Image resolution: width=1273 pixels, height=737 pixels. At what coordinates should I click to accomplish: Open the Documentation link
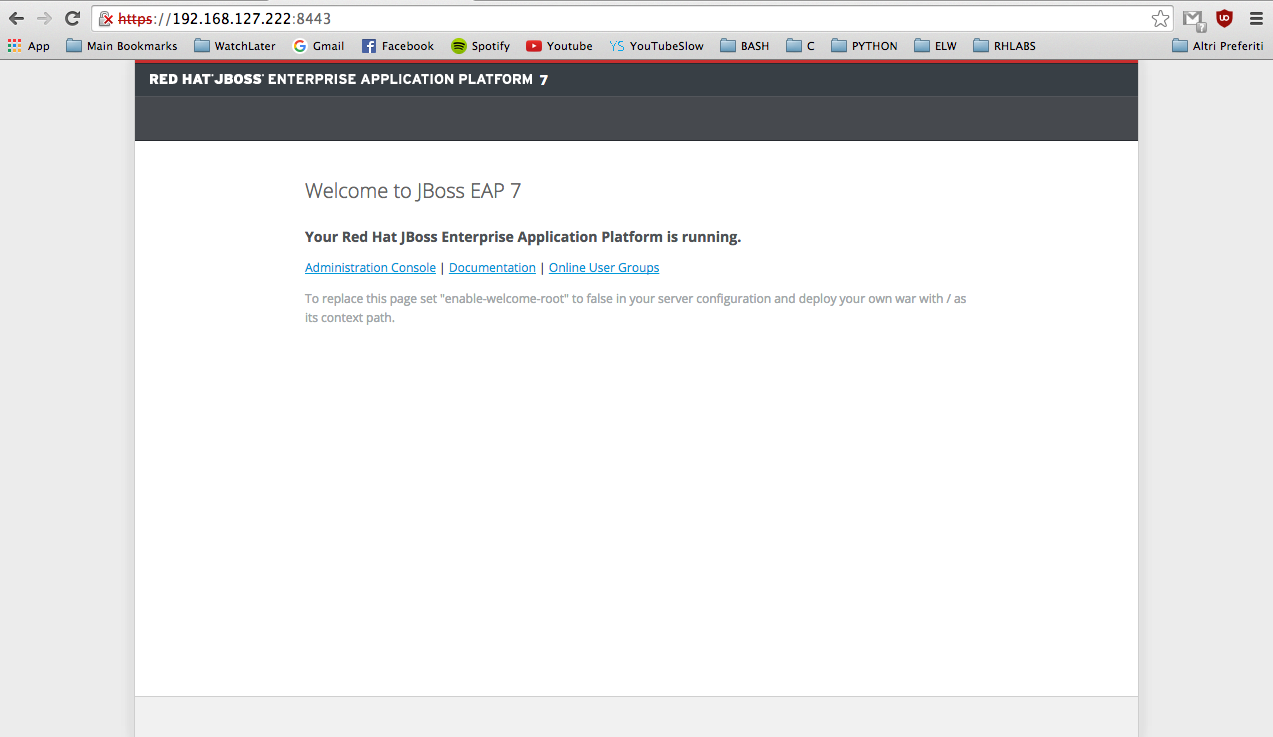[492, 268]
